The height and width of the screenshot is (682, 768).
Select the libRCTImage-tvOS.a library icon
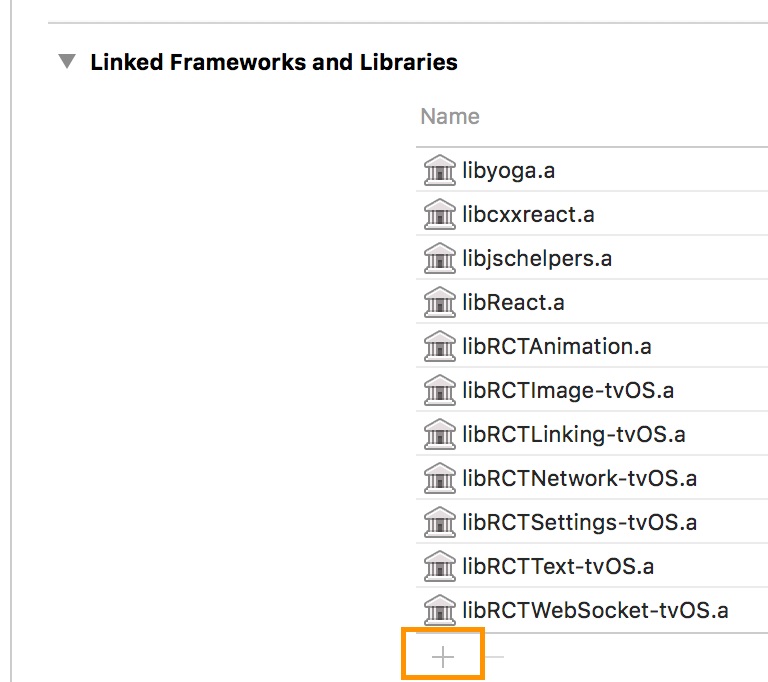coord(439,390)
